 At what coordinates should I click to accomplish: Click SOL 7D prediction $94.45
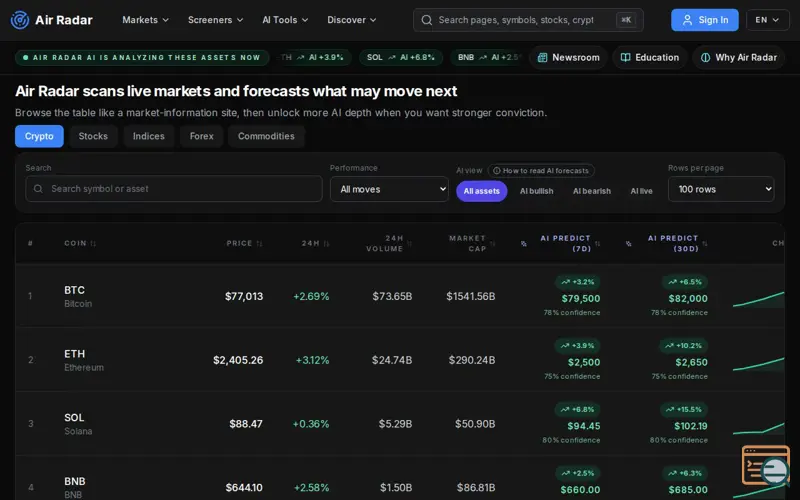point(584,426)
